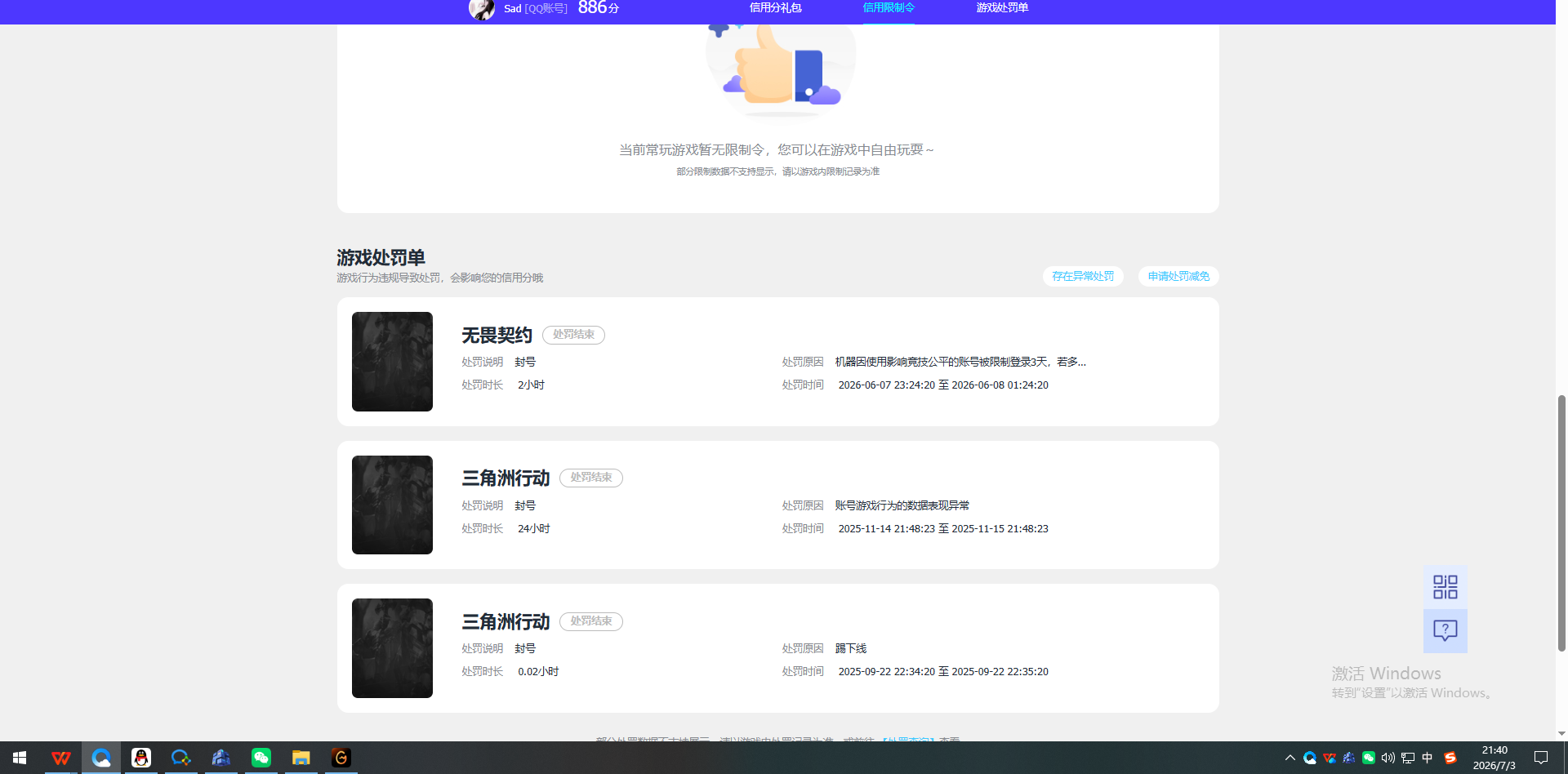Click the time range 2026-06-07 23:24:20
The height and width of the screenshot is (774, 1568).
(x=943, y=385)
